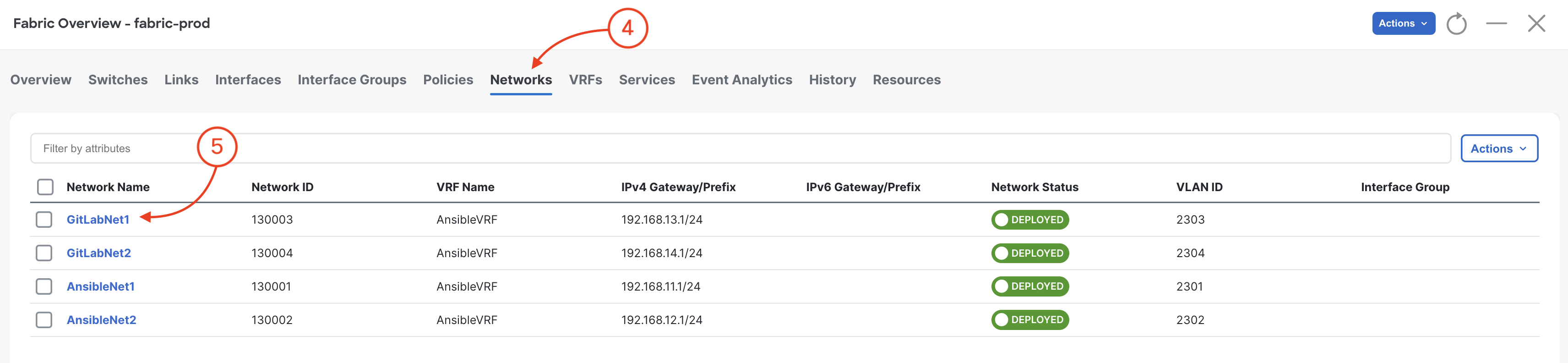Click the IPv6 Gateway/Prefix column header

(x=863, y=187)
